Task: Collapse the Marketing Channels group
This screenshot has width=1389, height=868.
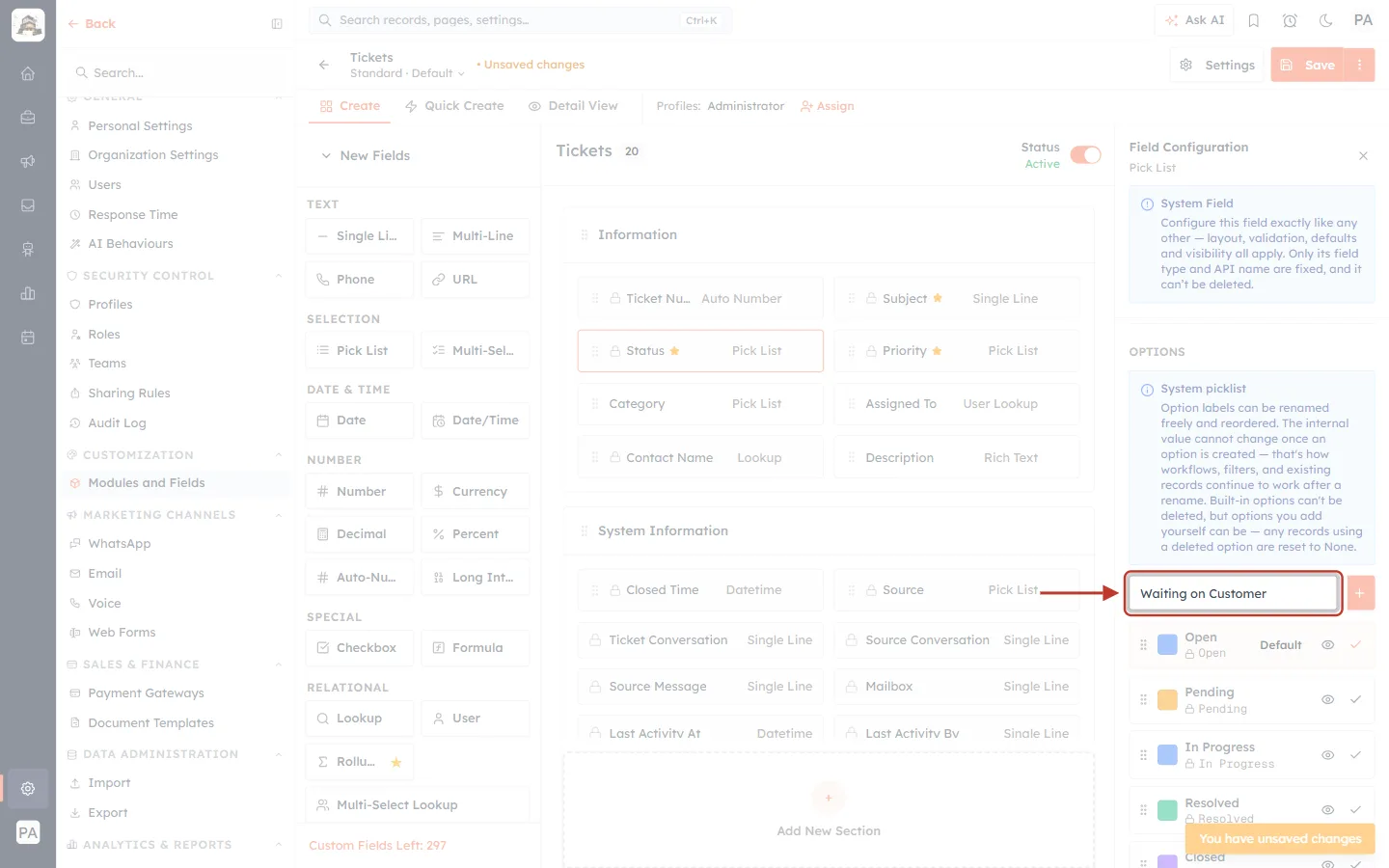Action: pyautogui.click(x=279, y=515)
